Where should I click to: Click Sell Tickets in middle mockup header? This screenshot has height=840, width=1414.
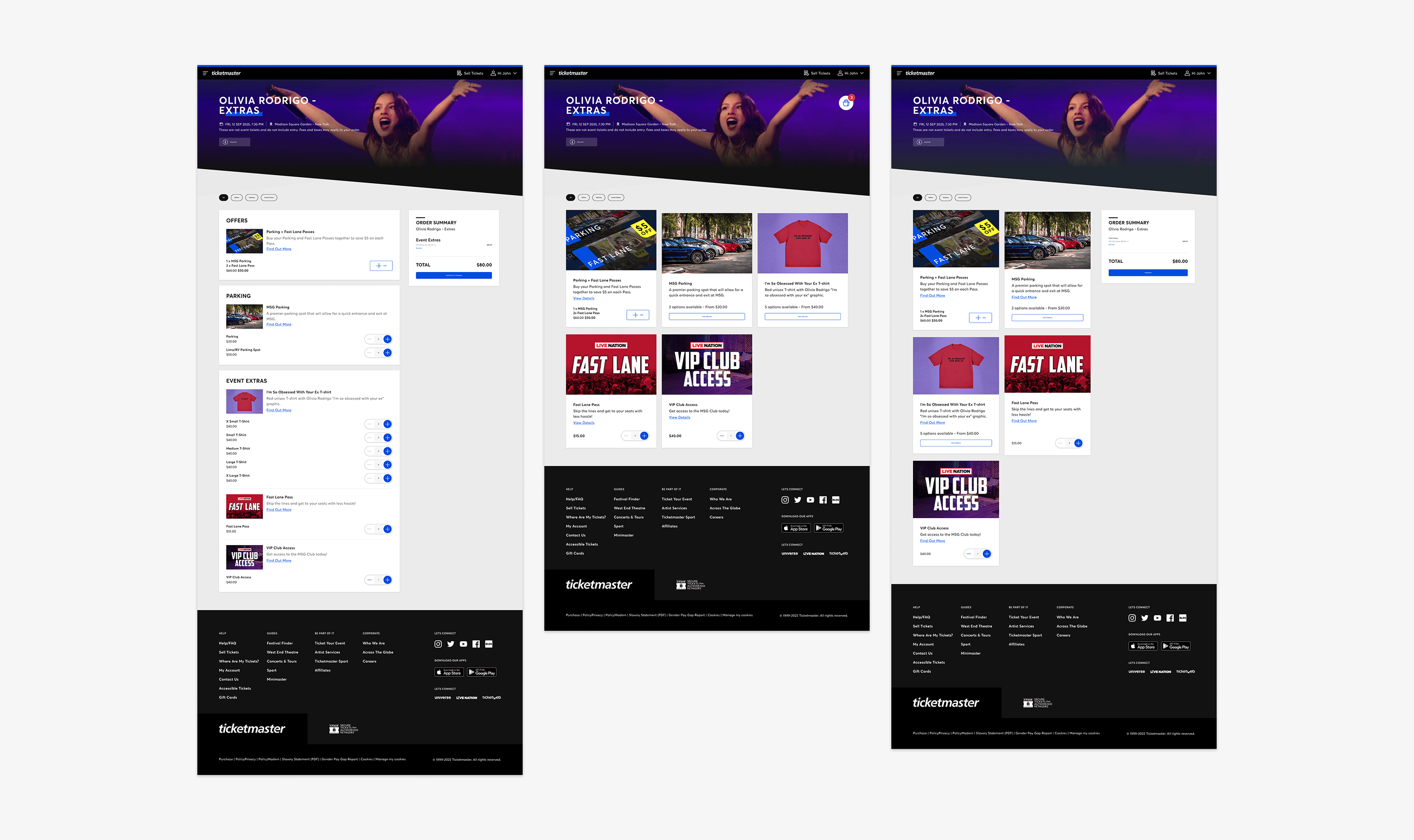(817, 73)
